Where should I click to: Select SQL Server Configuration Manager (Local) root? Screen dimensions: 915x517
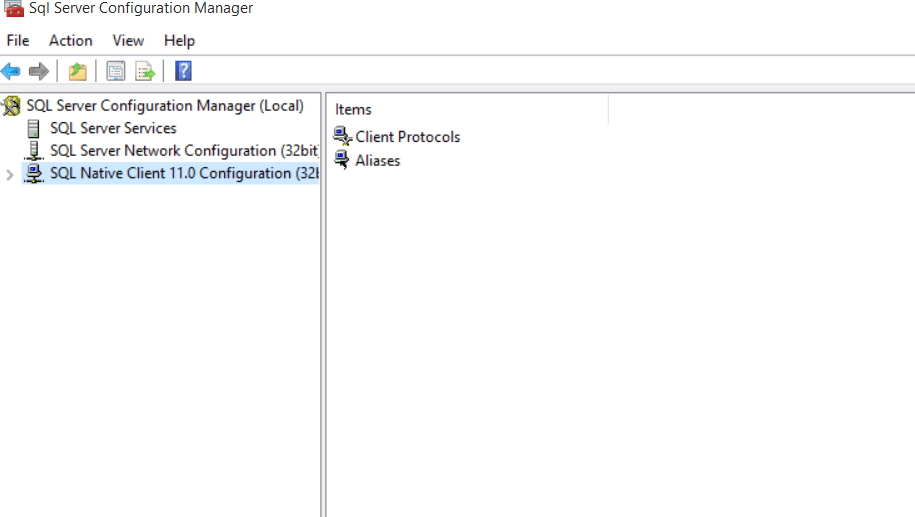pos(165,106)
